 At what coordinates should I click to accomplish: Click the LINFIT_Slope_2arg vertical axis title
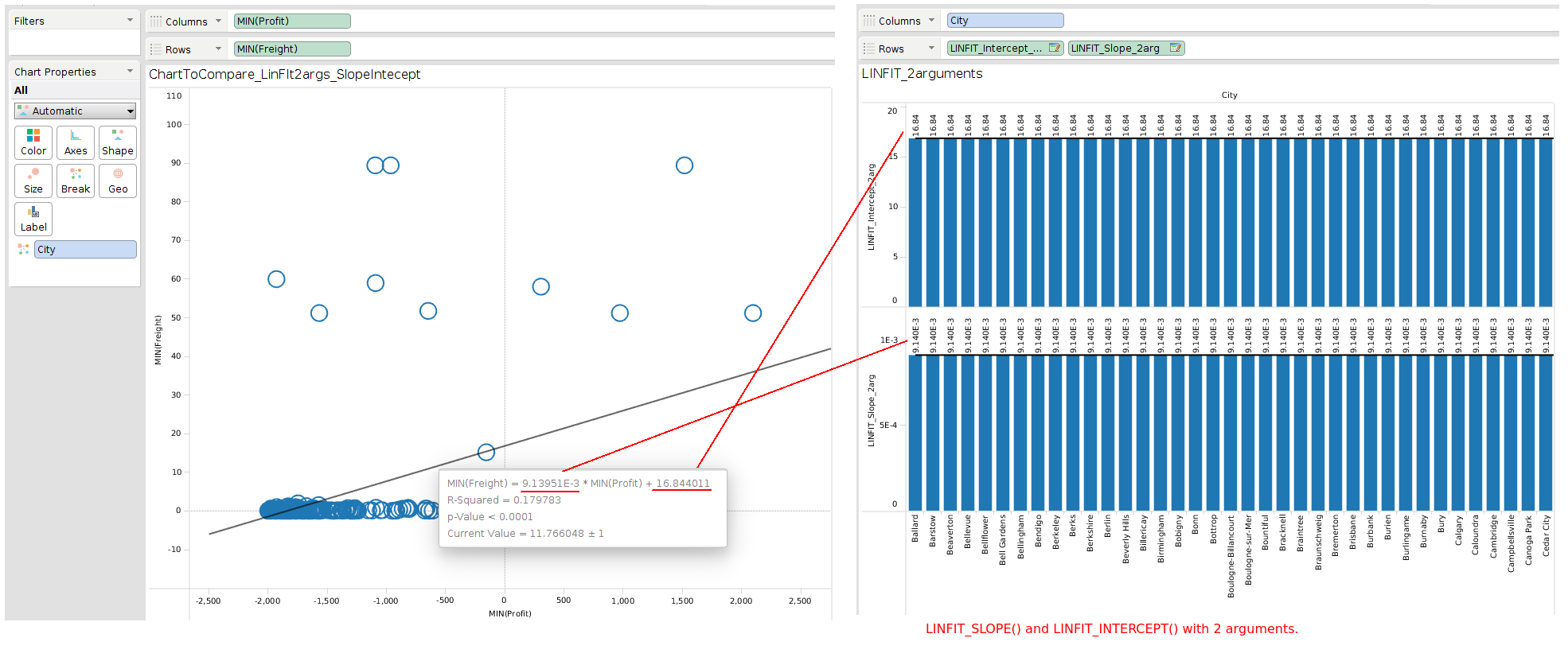pyautogui.click(x=871, y=410)
